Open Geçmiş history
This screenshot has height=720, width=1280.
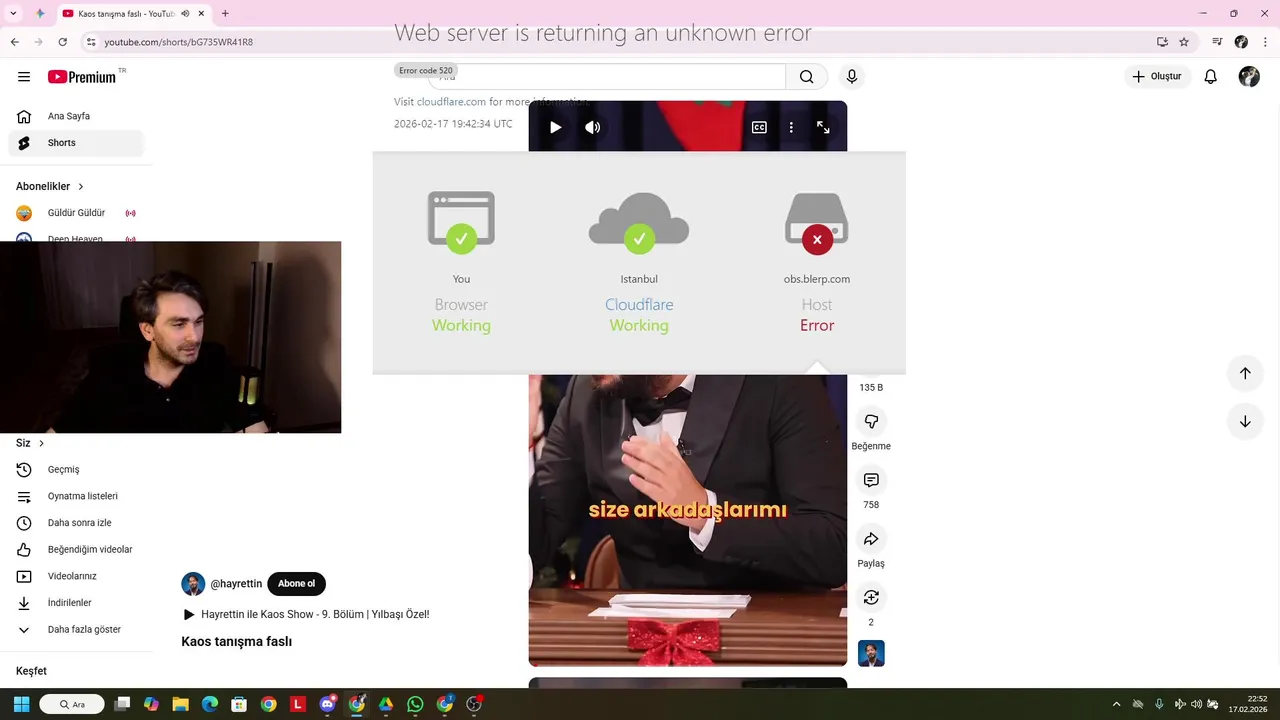pos(76,470)
